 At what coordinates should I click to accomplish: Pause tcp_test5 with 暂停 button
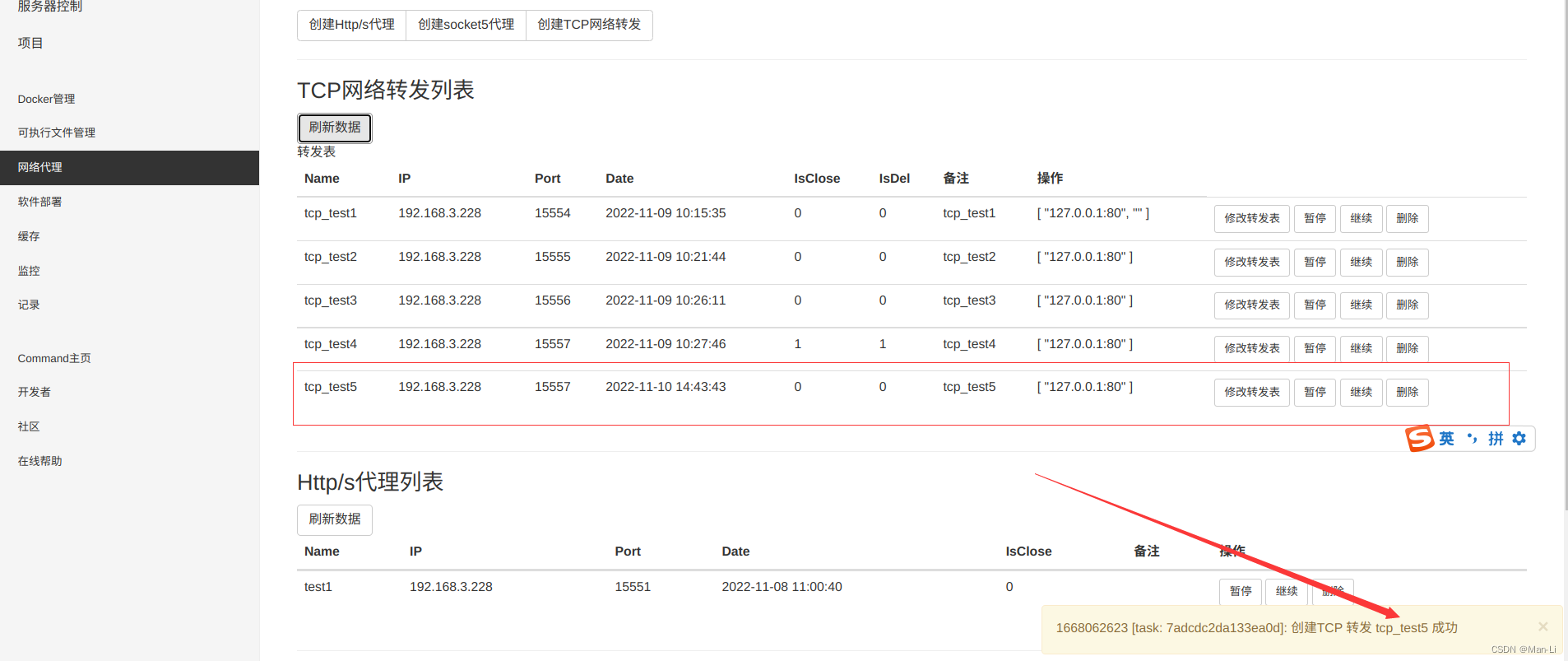tap(1315, 393)
